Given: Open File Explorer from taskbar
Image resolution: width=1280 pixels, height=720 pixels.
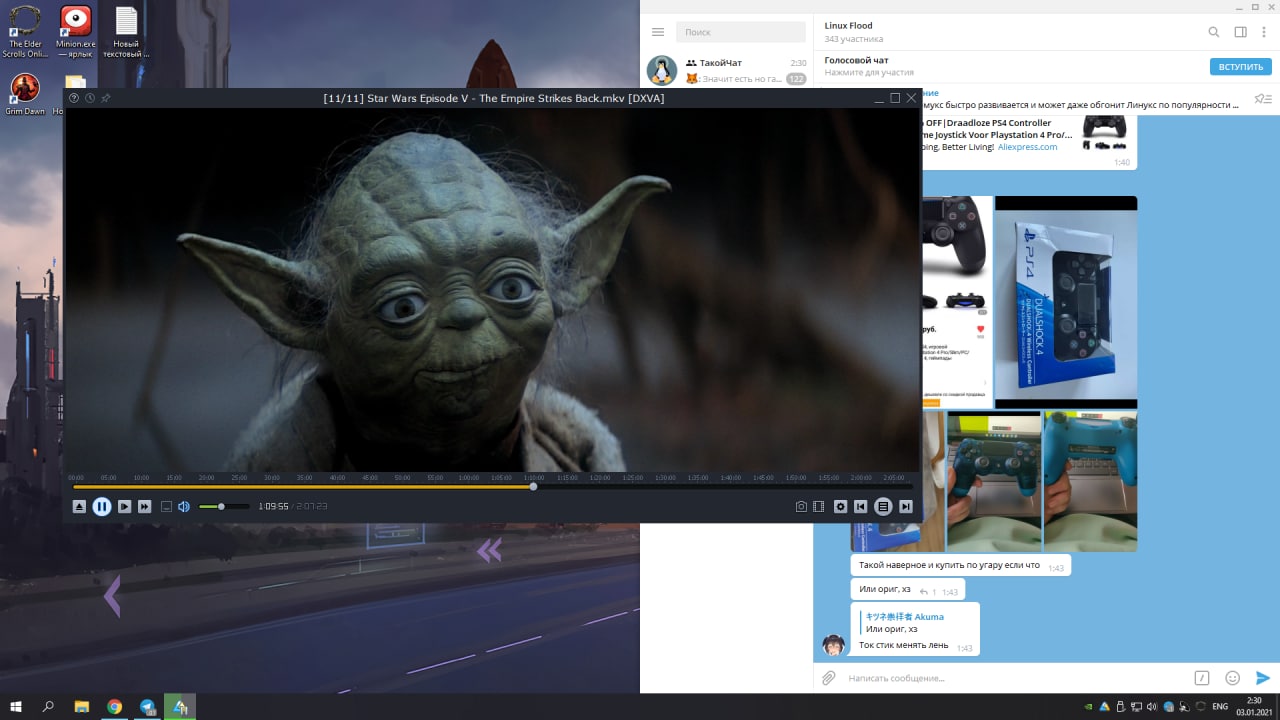Looking at the screenshot, I should tap(82, 706).
